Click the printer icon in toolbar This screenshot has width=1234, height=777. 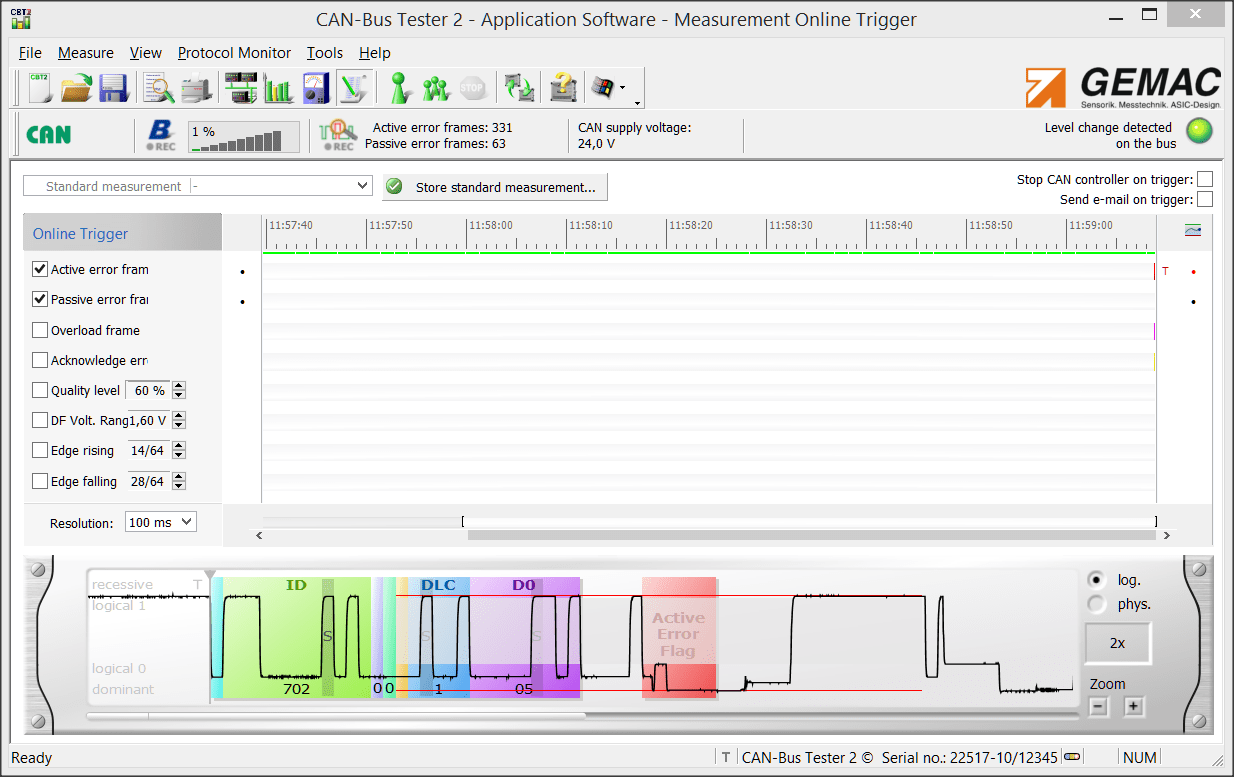[195, 88]
